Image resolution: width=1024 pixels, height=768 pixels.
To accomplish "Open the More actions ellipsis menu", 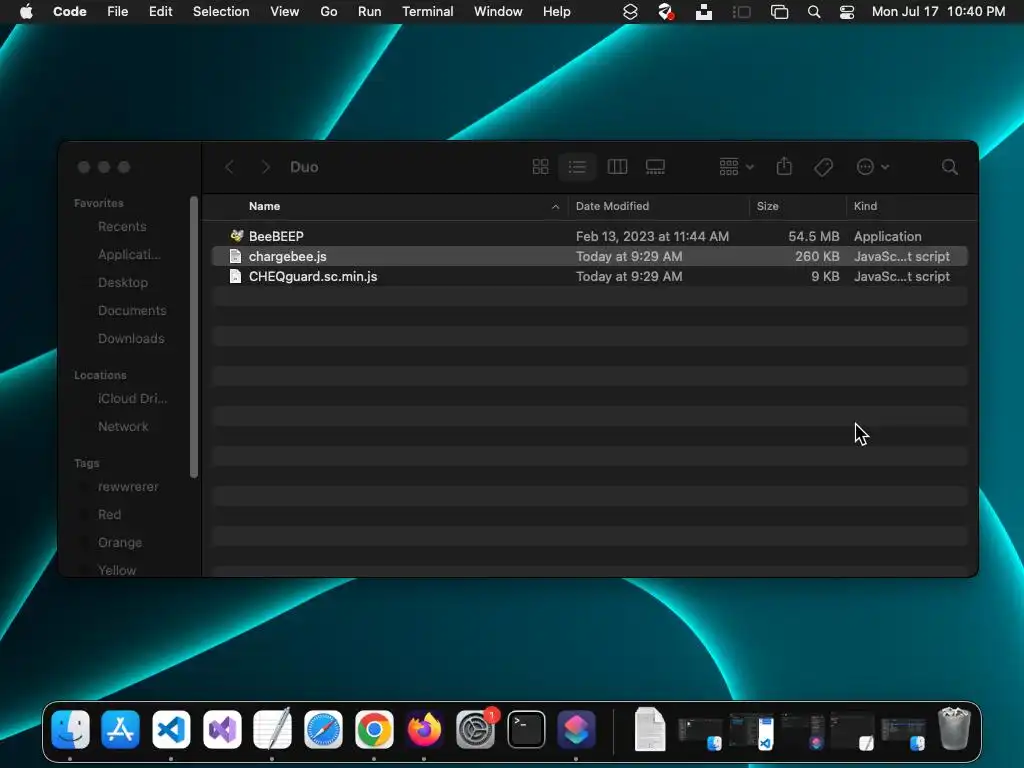I will click(x=872, y=167).
